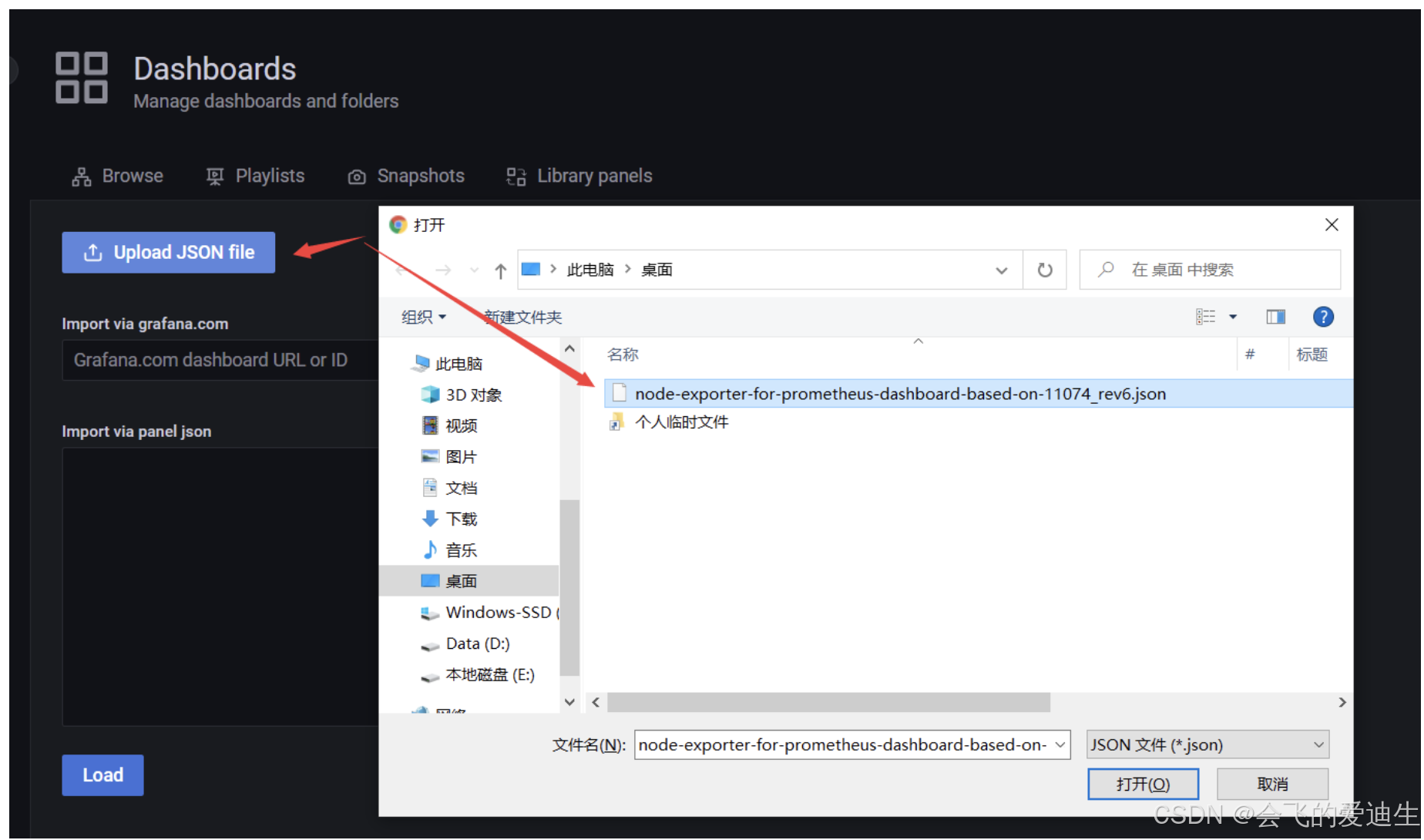This screenshot has width=1424, height=840.
Task: Click 桌面 in the address breadcrumb
Action: point(657,270)
